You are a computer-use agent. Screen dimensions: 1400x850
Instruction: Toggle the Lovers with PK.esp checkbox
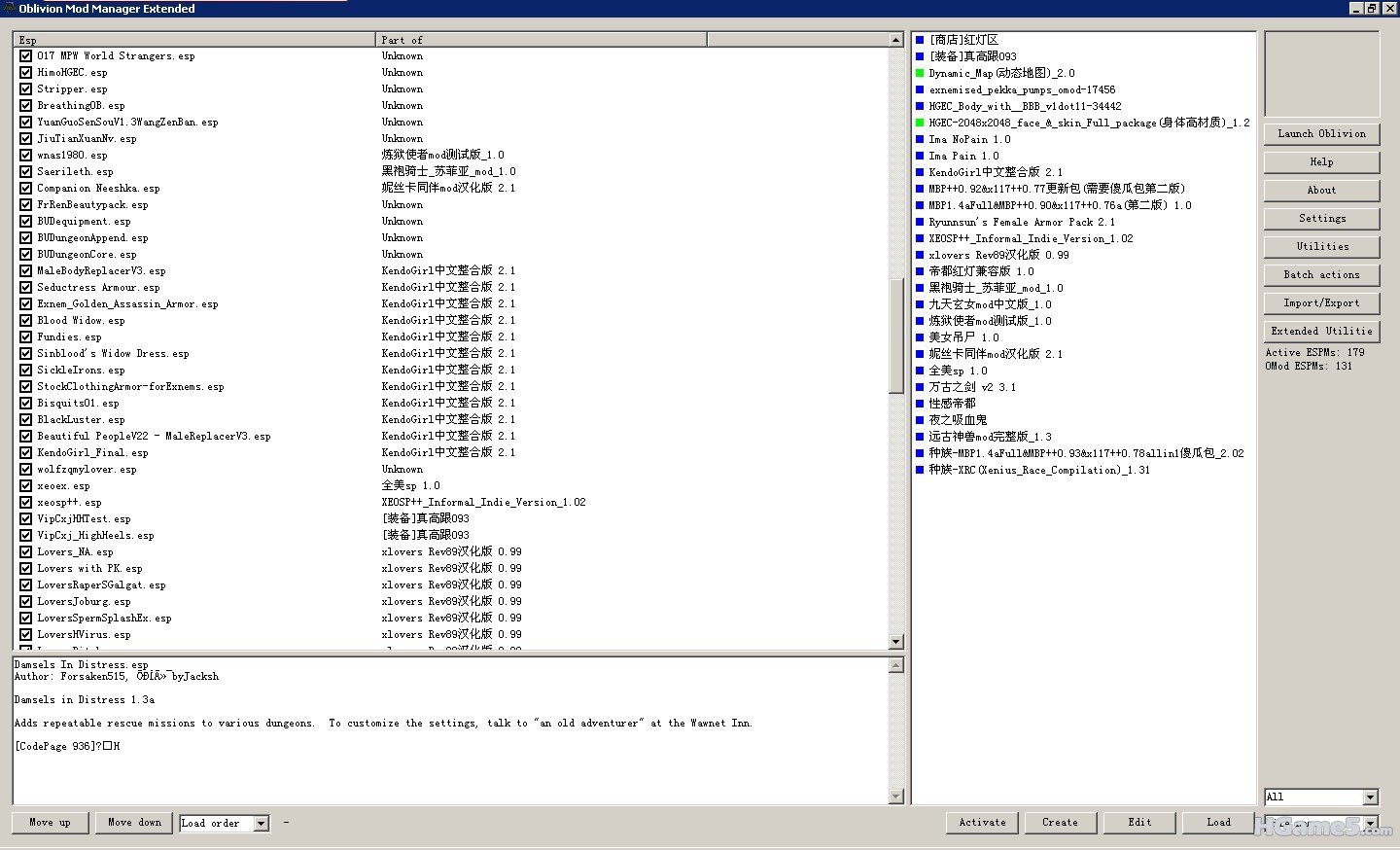(26, 568)
